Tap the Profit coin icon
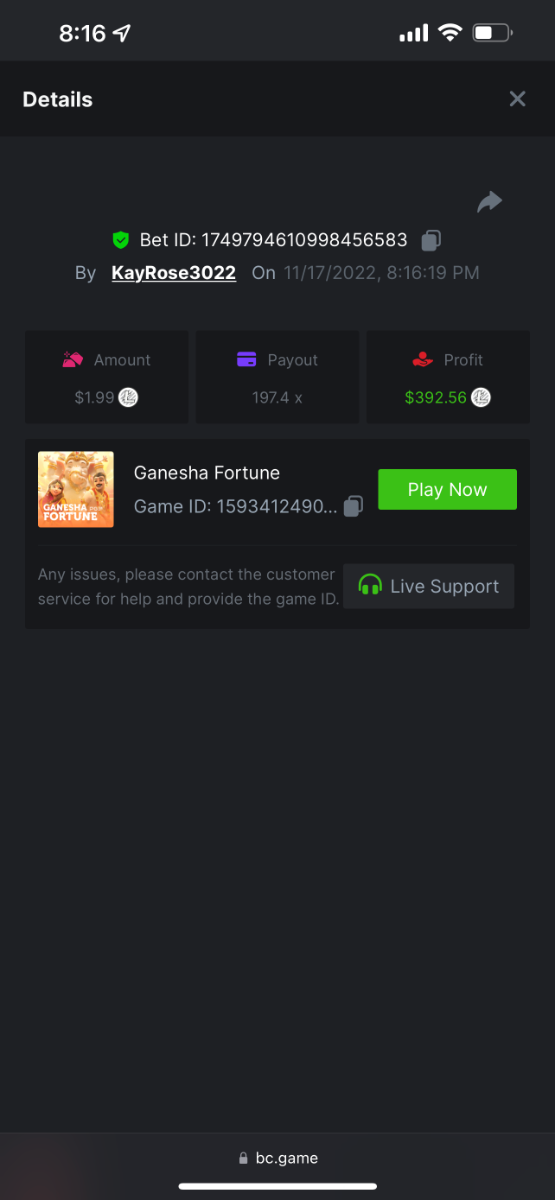Image resolution: width=555 pixels, height=1200 pixels. (481, 397)
